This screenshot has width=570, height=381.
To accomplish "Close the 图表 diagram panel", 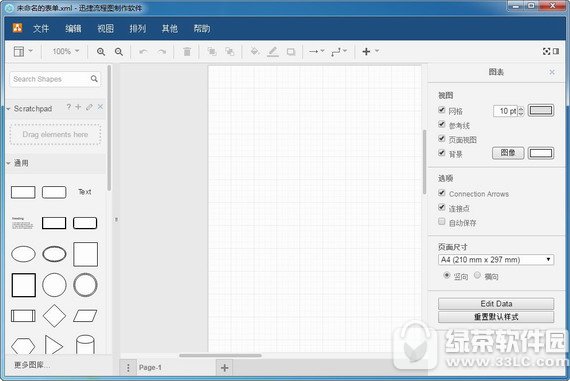I will tap(552, 72).
